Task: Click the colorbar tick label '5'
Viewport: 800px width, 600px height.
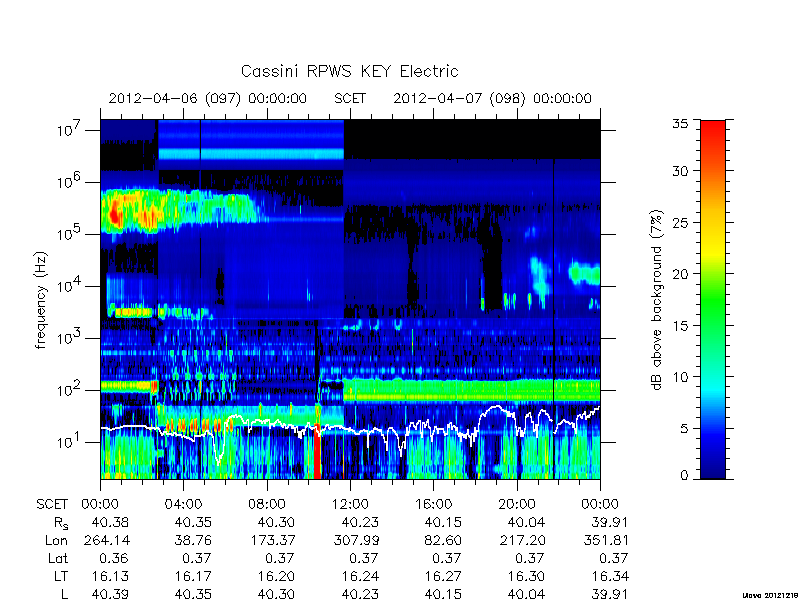Action: click(684, 429)
